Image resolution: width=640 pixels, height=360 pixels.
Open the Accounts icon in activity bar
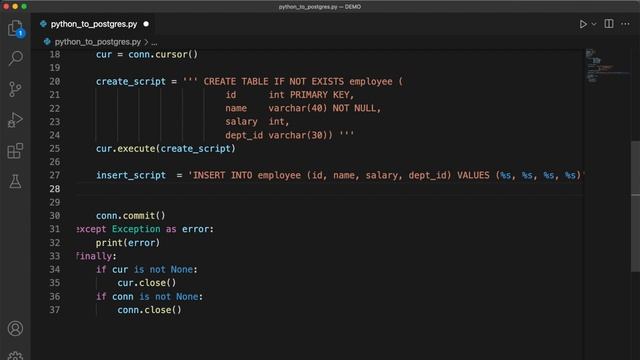click(16, 329)
